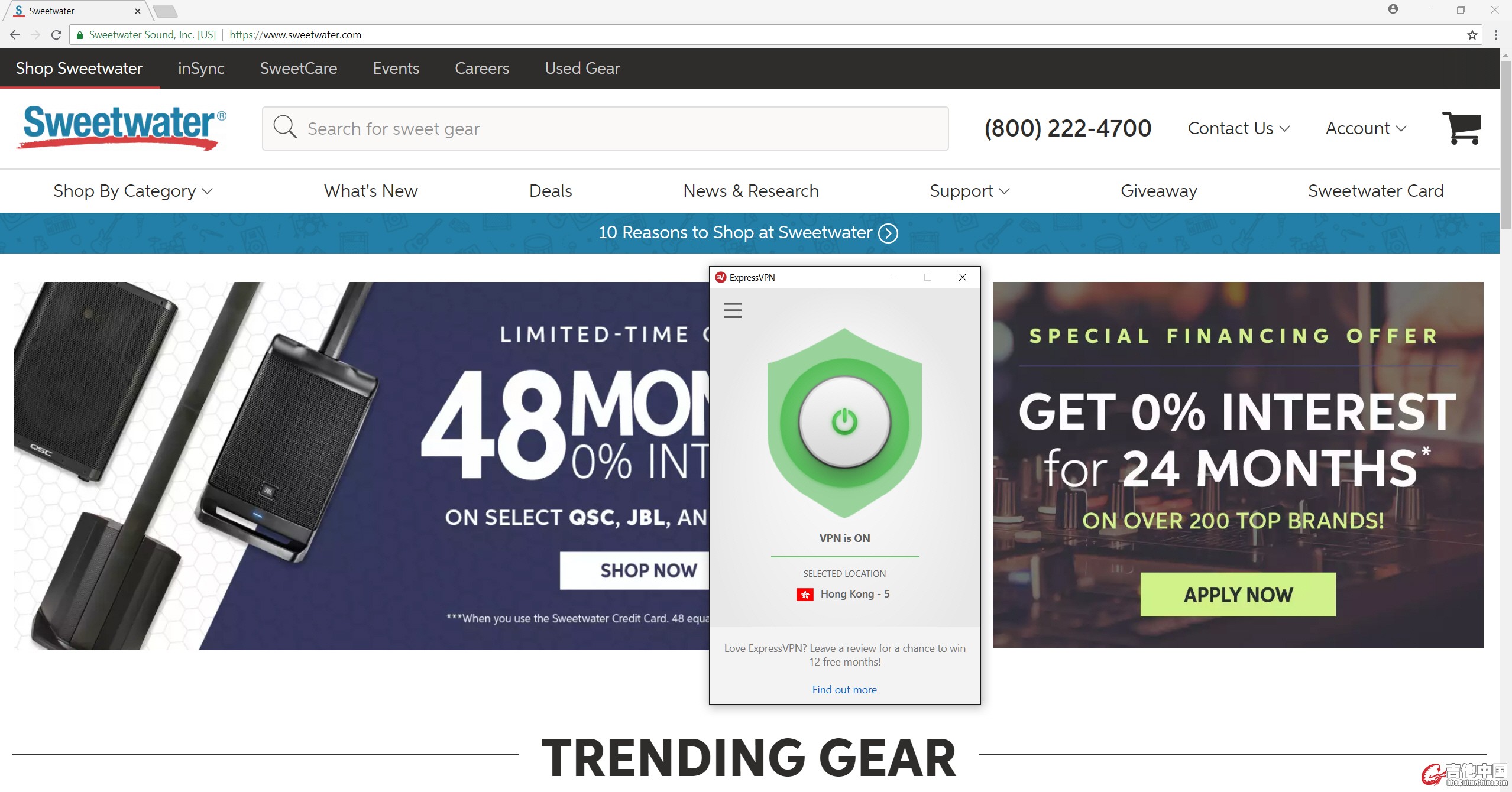The image size is (1512, 792).
Task: Click the VPN is ON status text
Action: 844,538
